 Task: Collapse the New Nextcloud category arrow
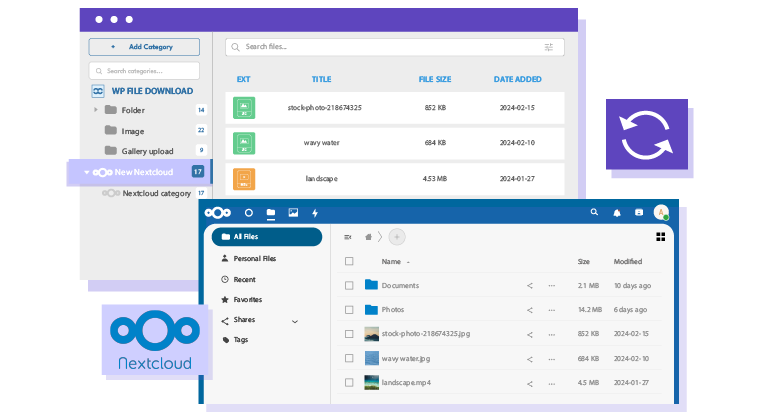(x=87, y=172)
